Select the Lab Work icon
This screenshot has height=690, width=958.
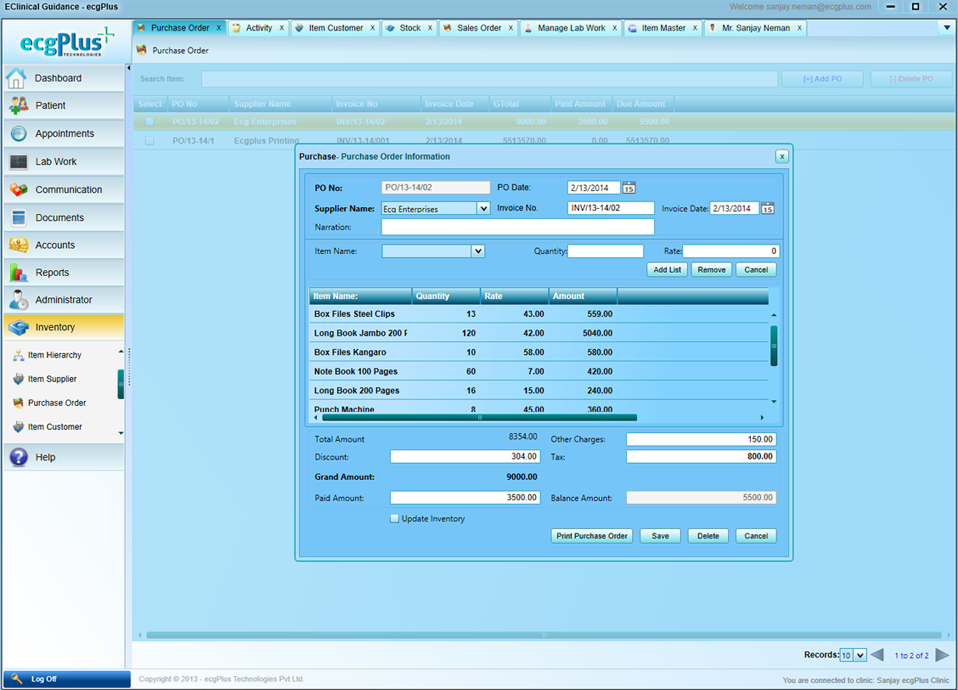tap(18, 162)
